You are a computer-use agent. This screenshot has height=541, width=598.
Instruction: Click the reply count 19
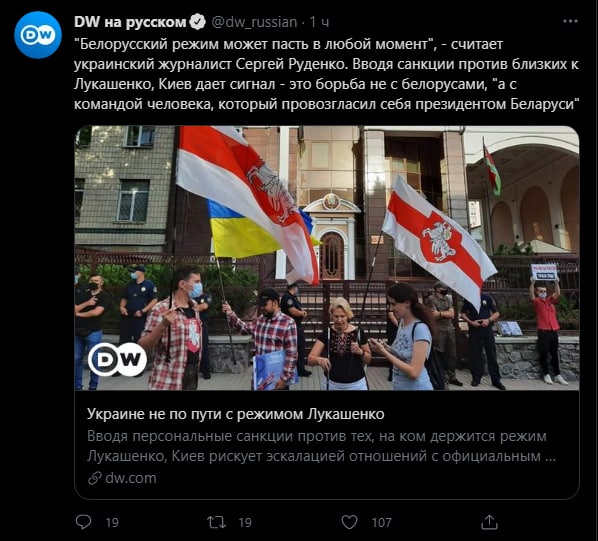click(112, 522)
